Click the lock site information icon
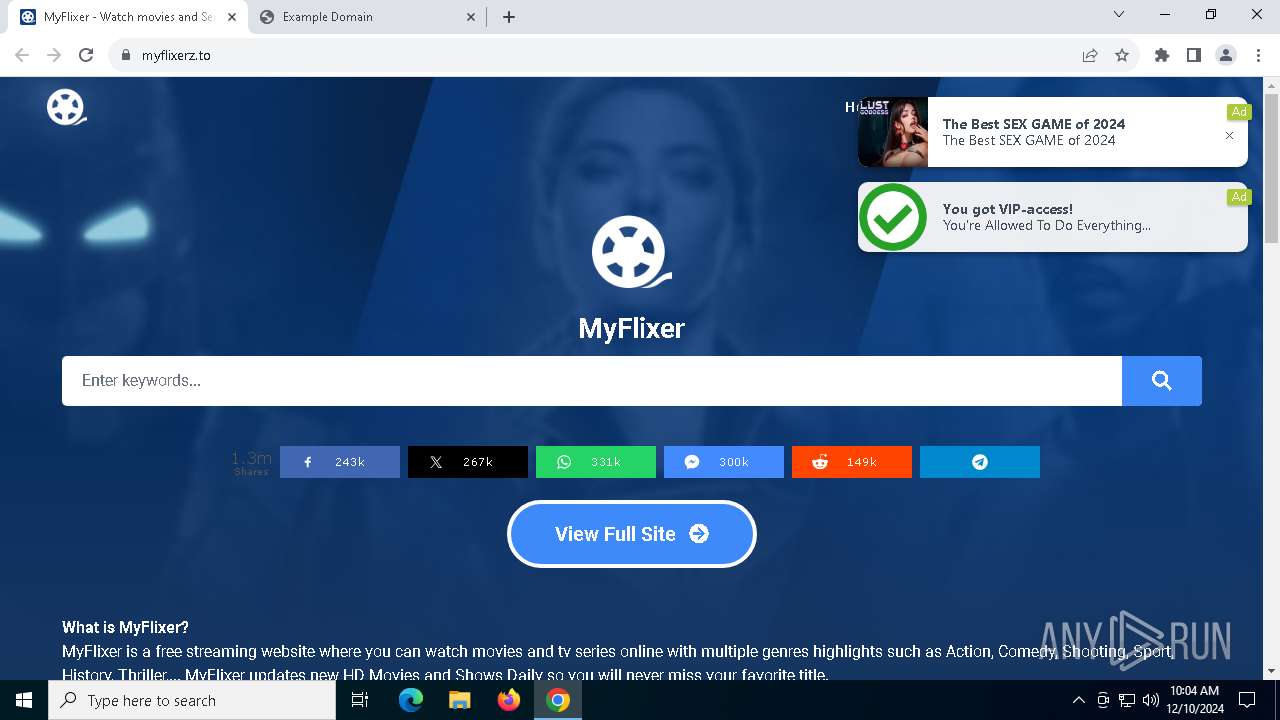1280x720 pixels. [x=125, y=55]
